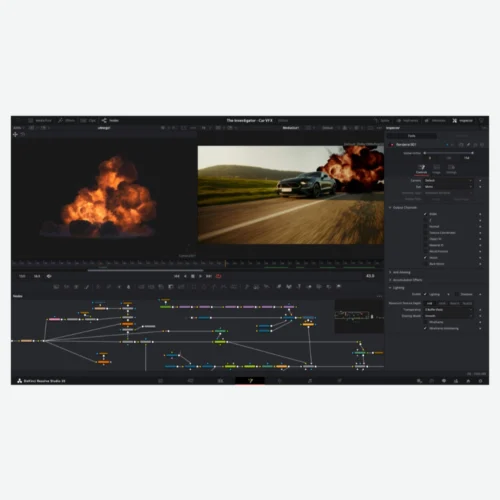This screenshot has height=500, width=500.
Task: Add a Paint node from the toolbar
Action: pos(87,287)
